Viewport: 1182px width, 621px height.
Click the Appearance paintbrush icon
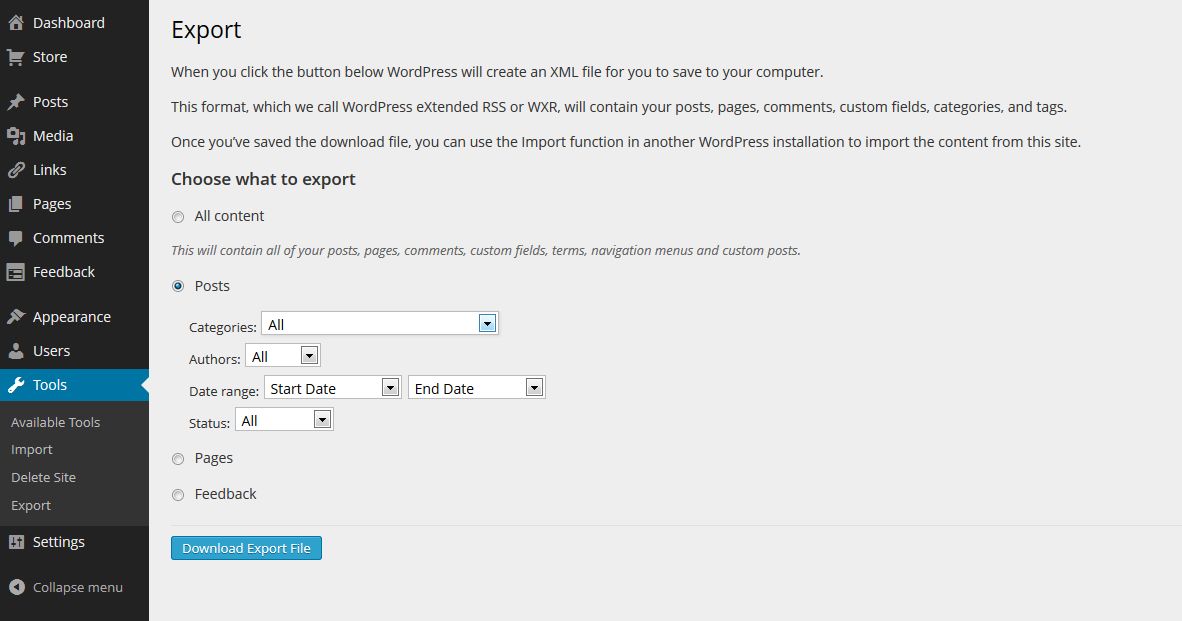point(16,317)
